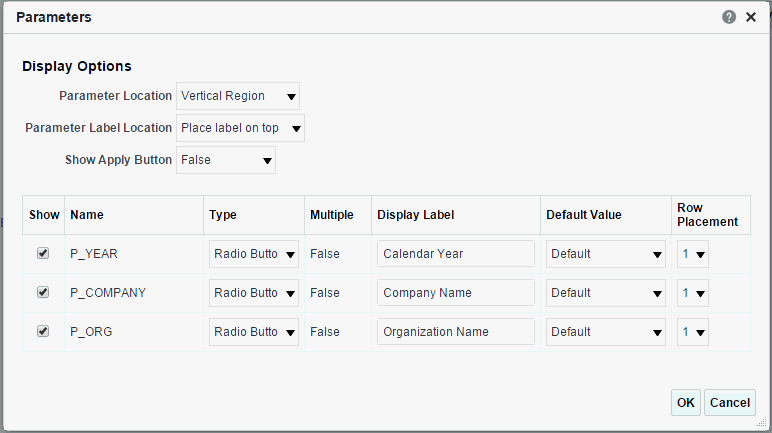
Task: Select the P_ORG name cell
Action: (134, 332)
